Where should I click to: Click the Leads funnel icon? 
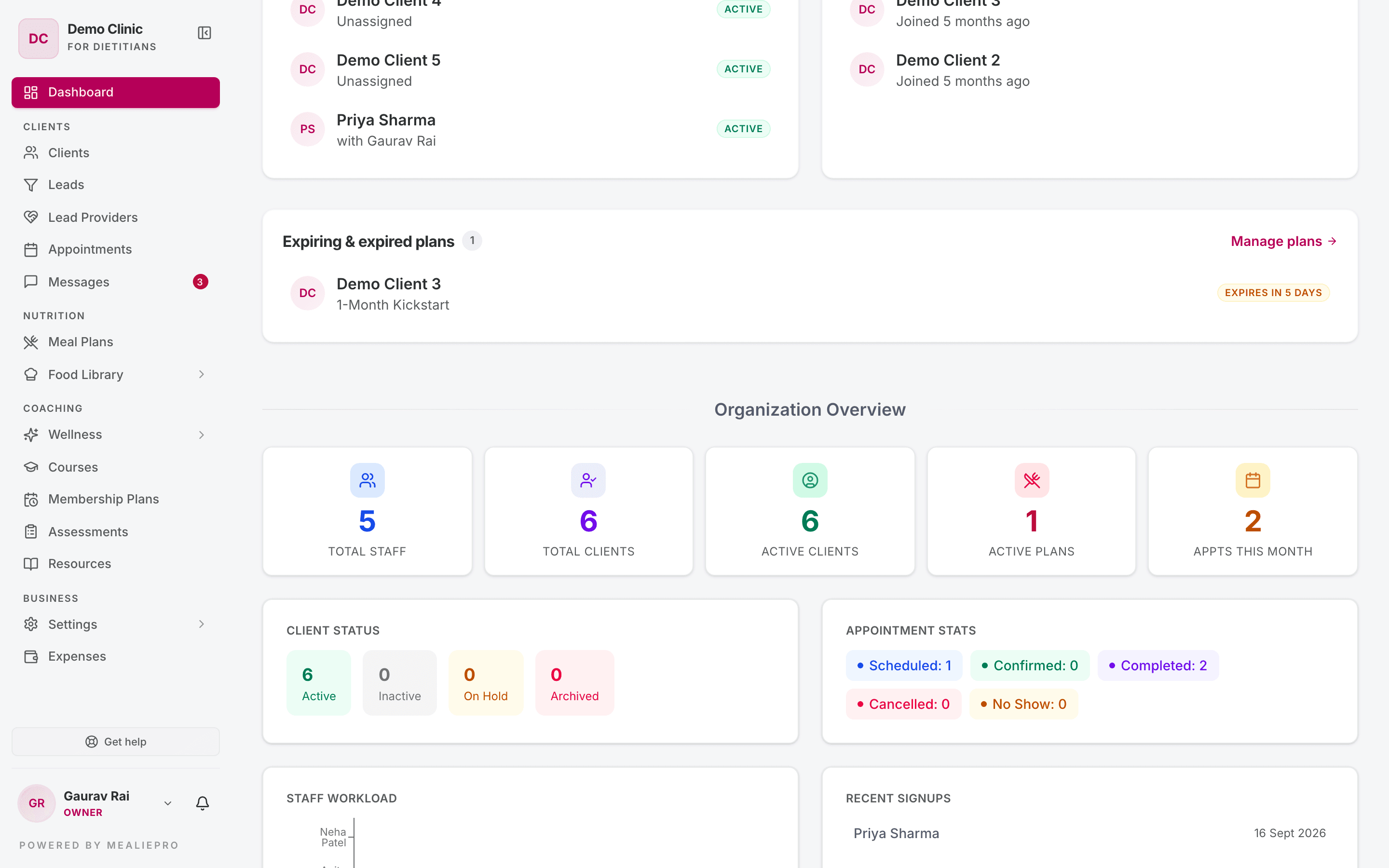31,185
